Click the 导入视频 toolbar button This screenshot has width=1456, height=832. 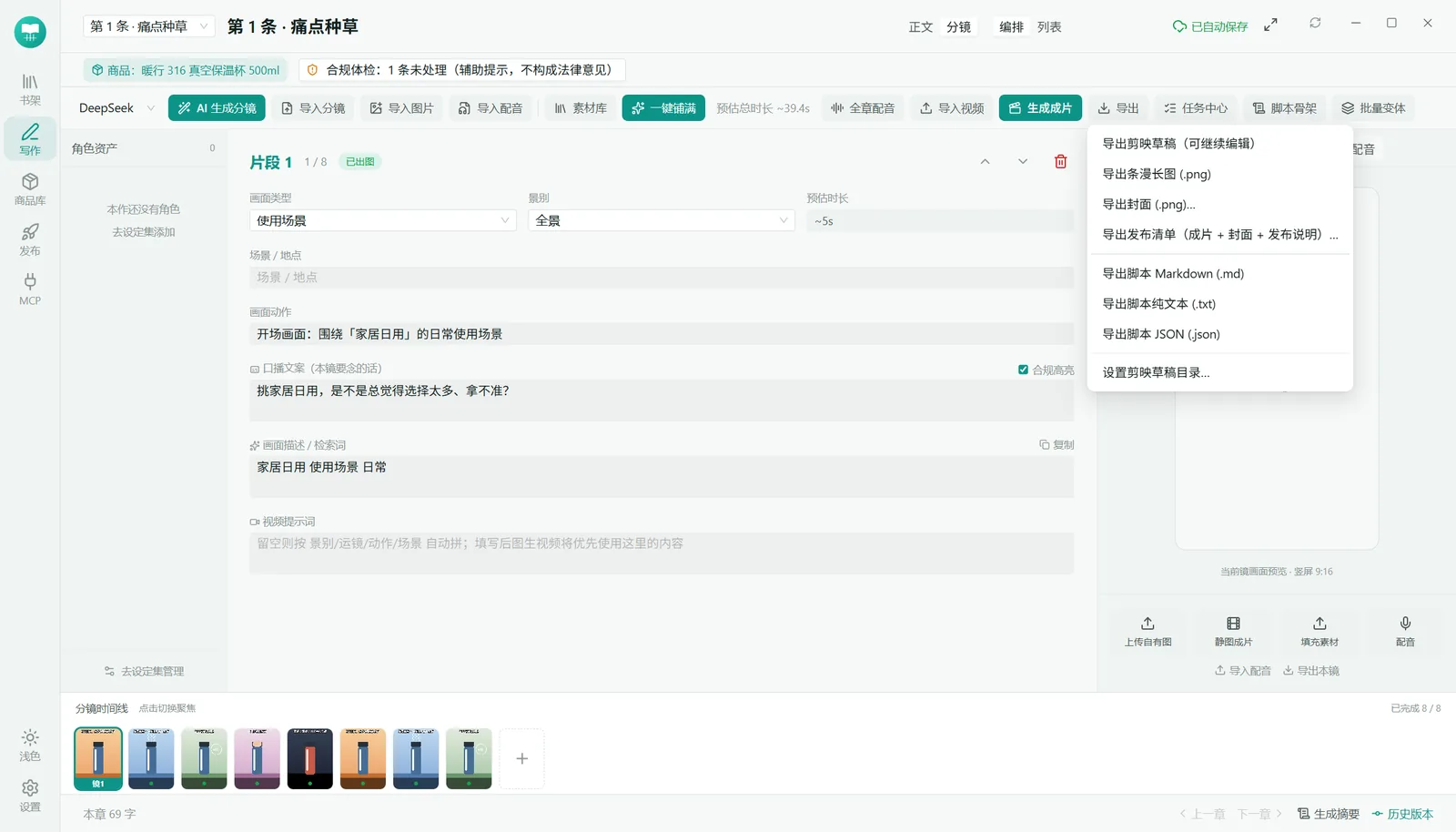952,107
